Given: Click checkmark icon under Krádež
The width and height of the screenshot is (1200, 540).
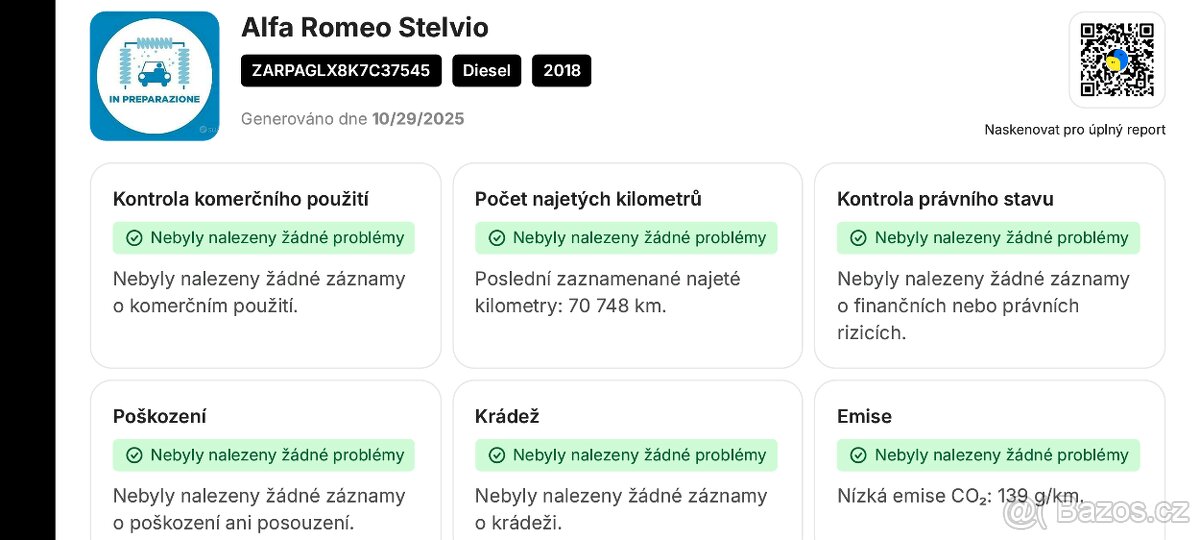Looking at the screenshot, I should (496, 455).
